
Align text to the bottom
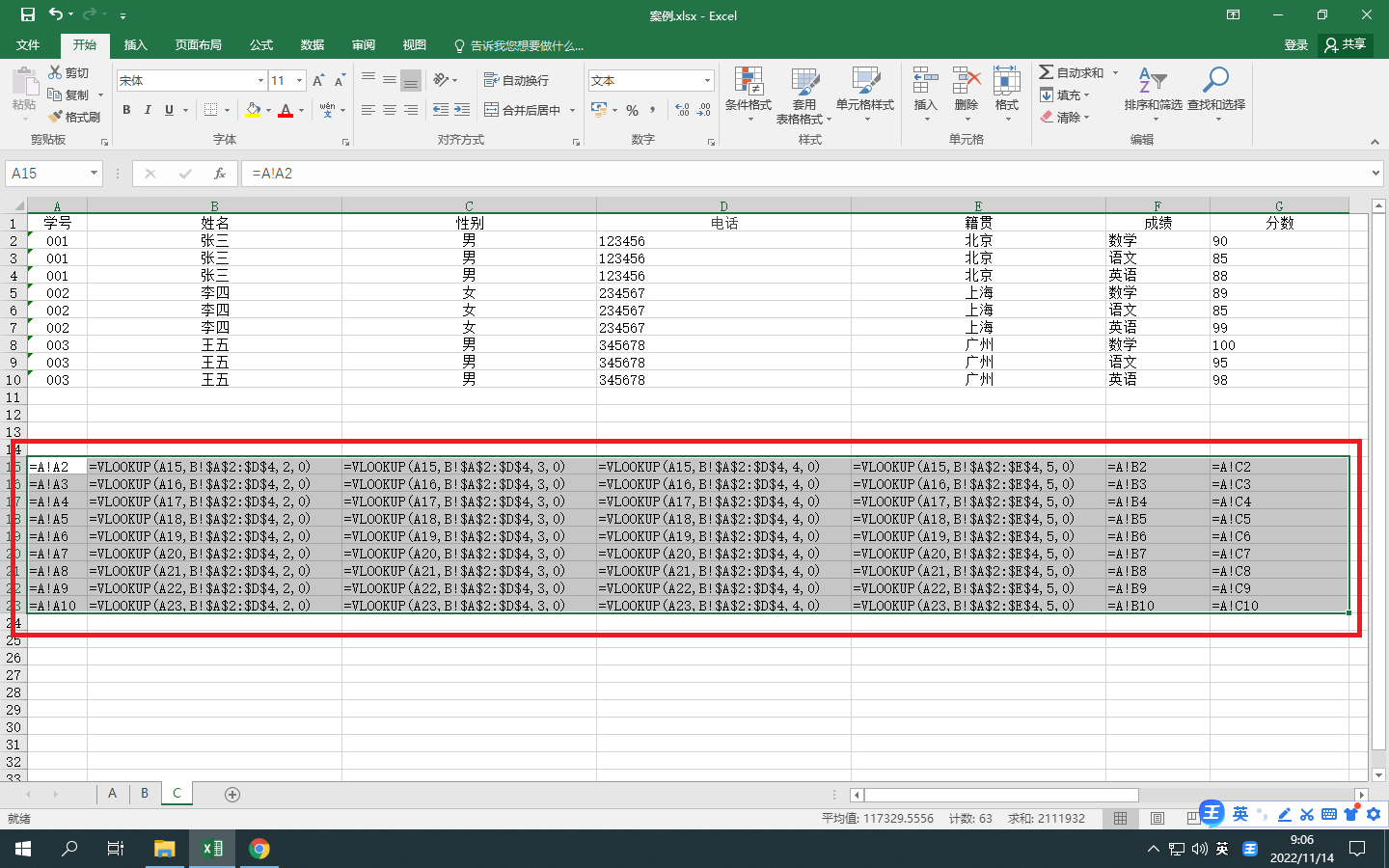(x=411, y=80)
